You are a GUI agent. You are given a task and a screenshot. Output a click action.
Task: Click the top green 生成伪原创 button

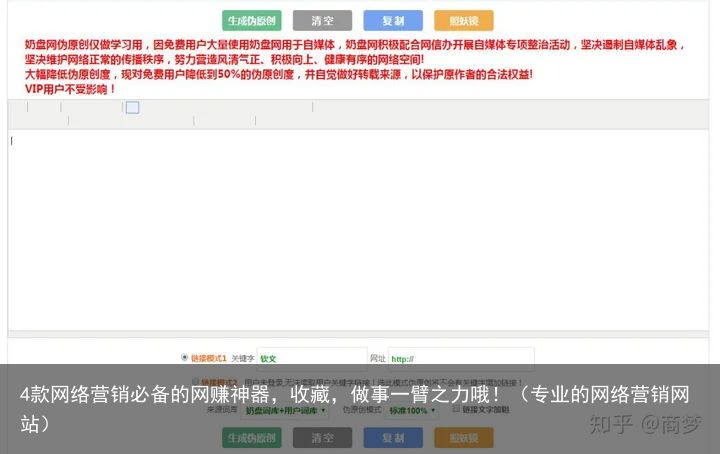pyautogui.click(x=252, y=21)
